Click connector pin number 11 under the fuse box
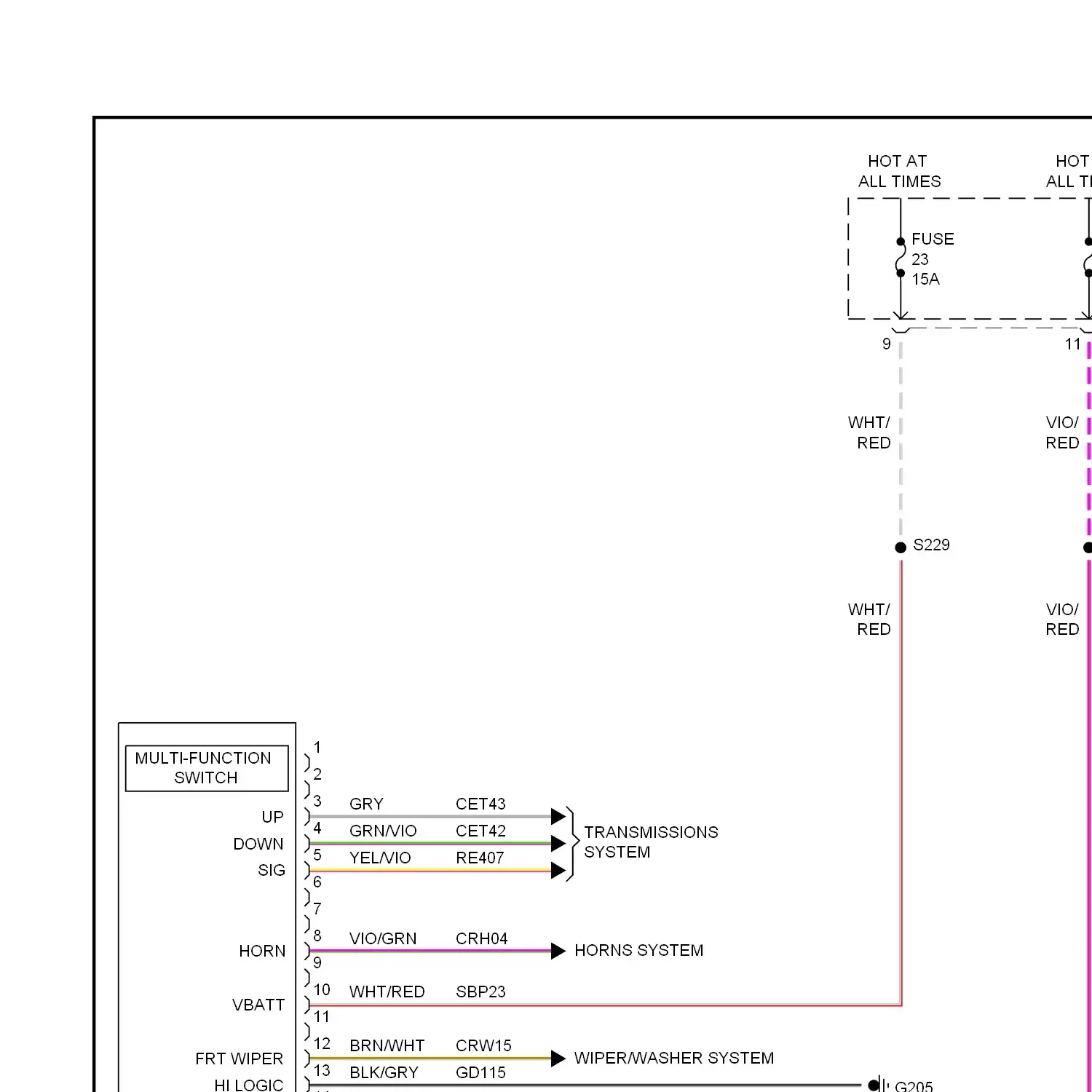Screen dimensions: 1092x1092 click(x=1072, y=344)
